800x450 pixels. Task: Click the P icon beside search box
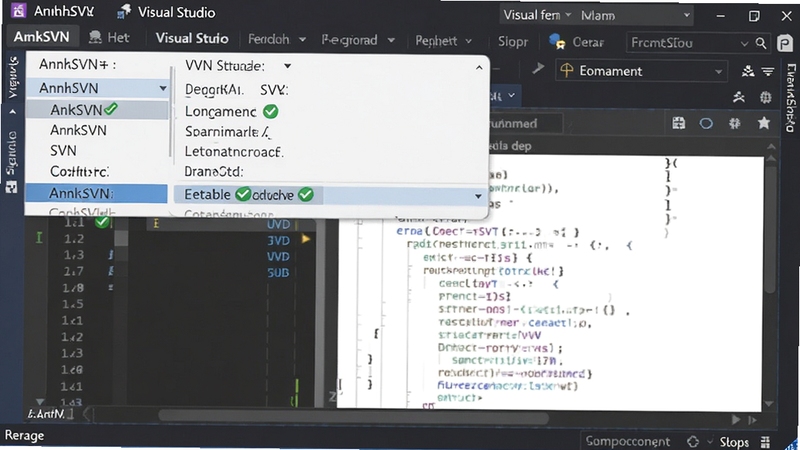[x=785, y=43]
